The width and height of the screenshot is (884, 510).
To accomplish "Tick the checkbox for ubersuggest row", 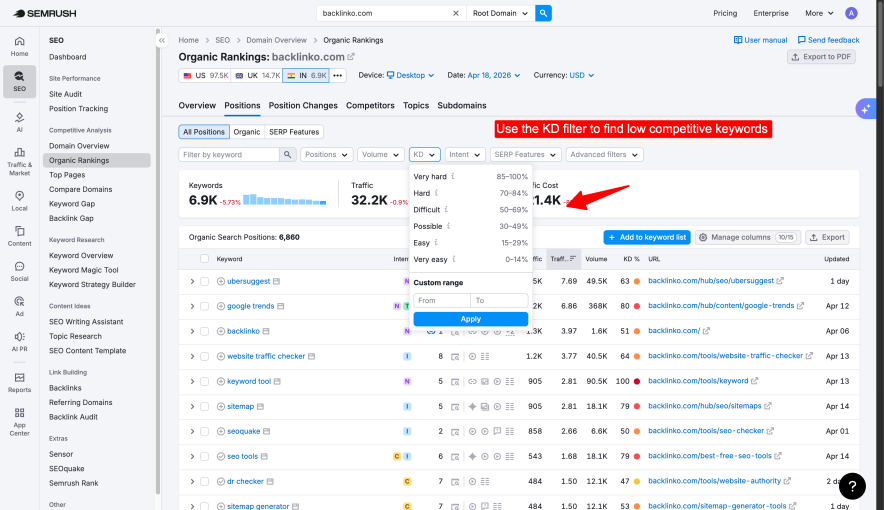I will point(204,281).
